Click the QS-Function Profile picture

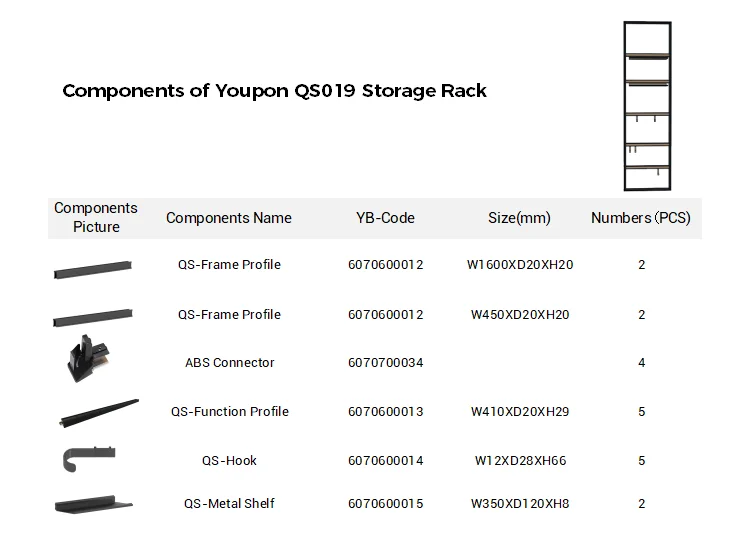(x=98, y=413)
